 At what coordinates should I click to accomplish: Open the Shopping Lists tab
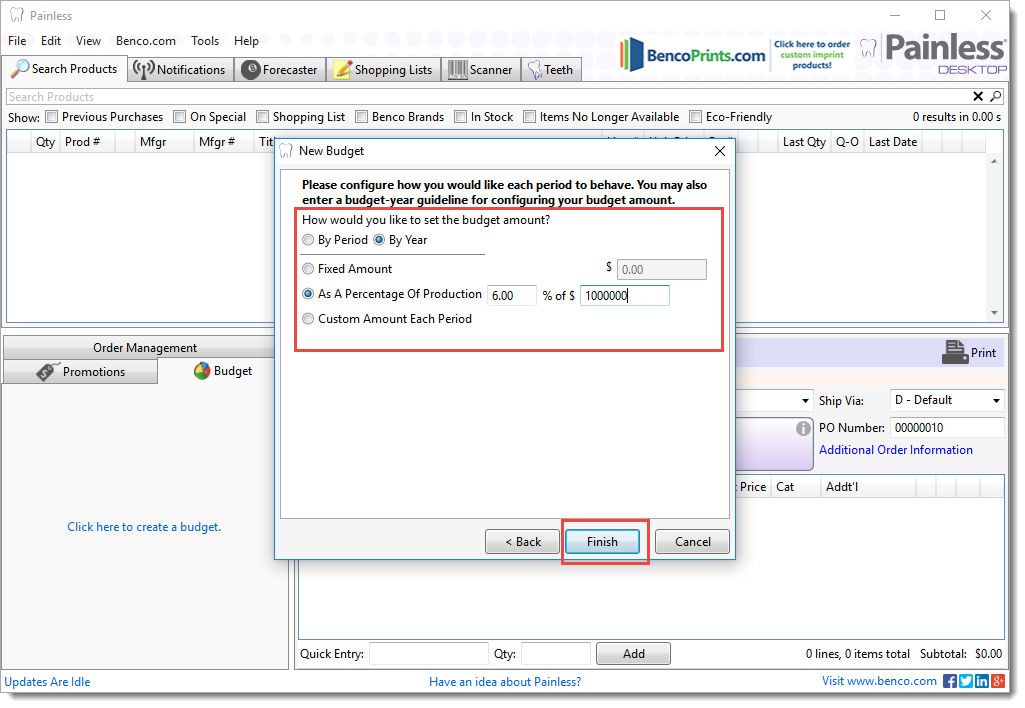coord(383,70)
